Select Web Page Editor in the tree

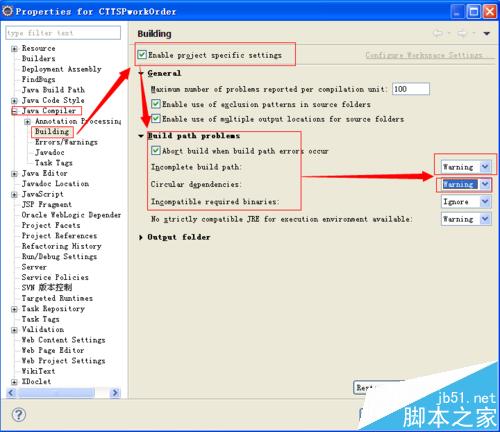(x=53, y=350)
